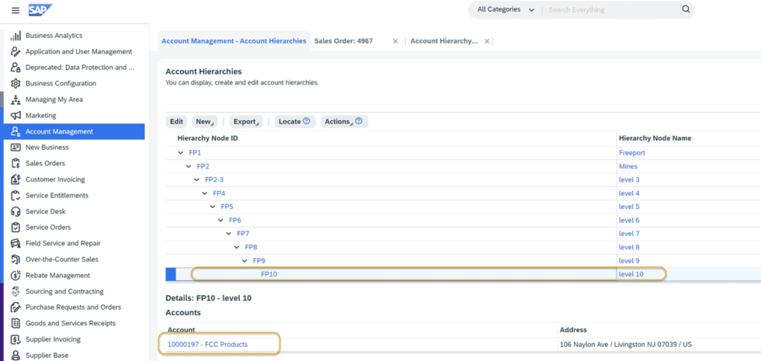
Task: Switch to Account Hierarchies tab
Action: 234,41
